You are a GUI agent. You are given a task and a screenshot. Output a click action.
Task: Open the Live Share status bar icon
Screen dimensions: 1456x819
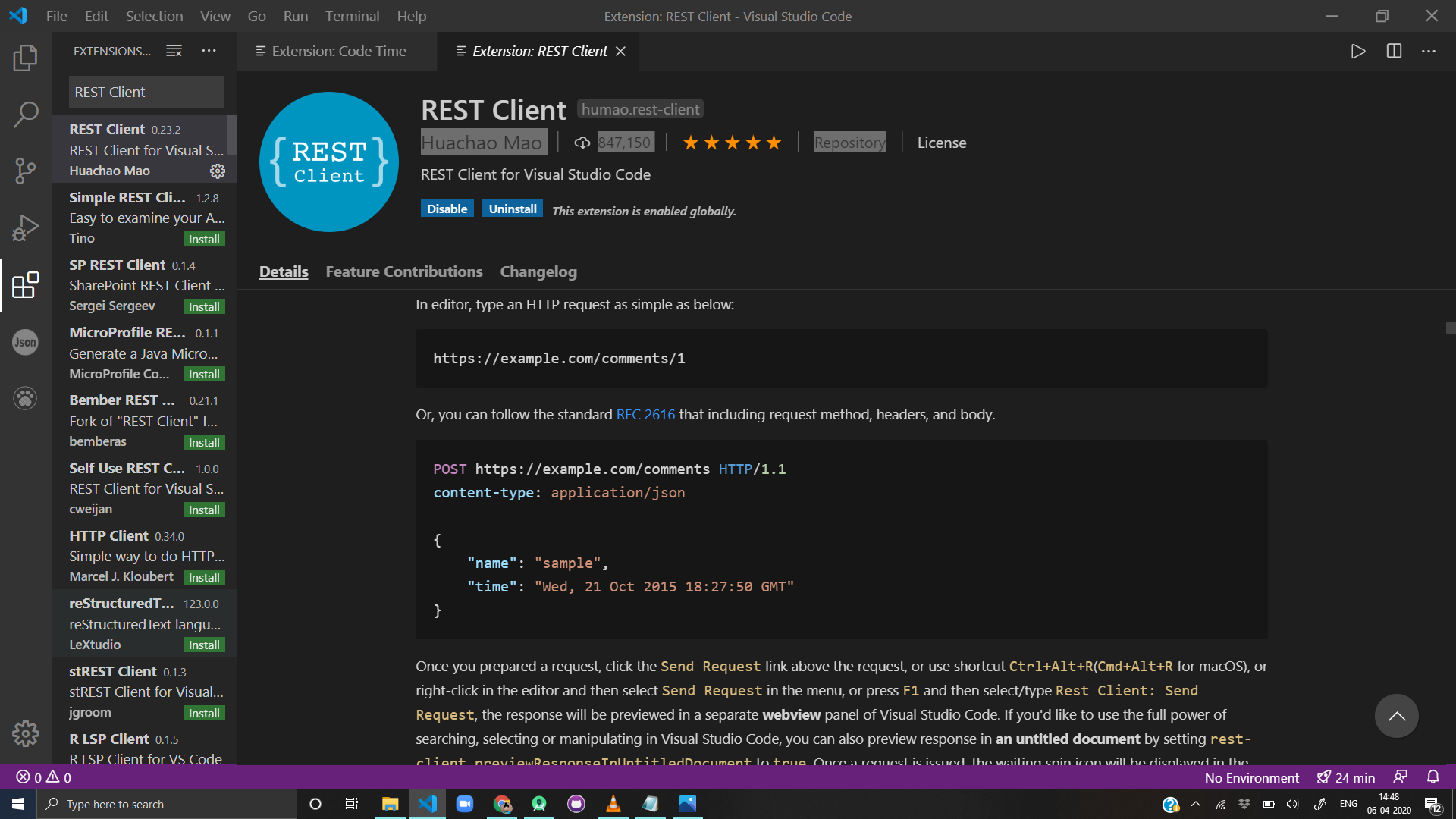coord(1401,777)
